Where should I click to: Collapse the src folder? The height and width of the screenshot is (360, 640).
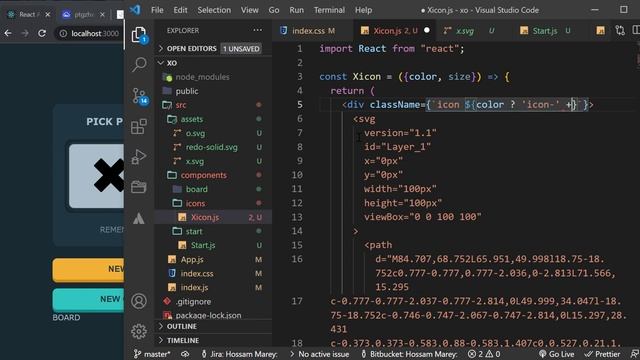tap(213, 105)
